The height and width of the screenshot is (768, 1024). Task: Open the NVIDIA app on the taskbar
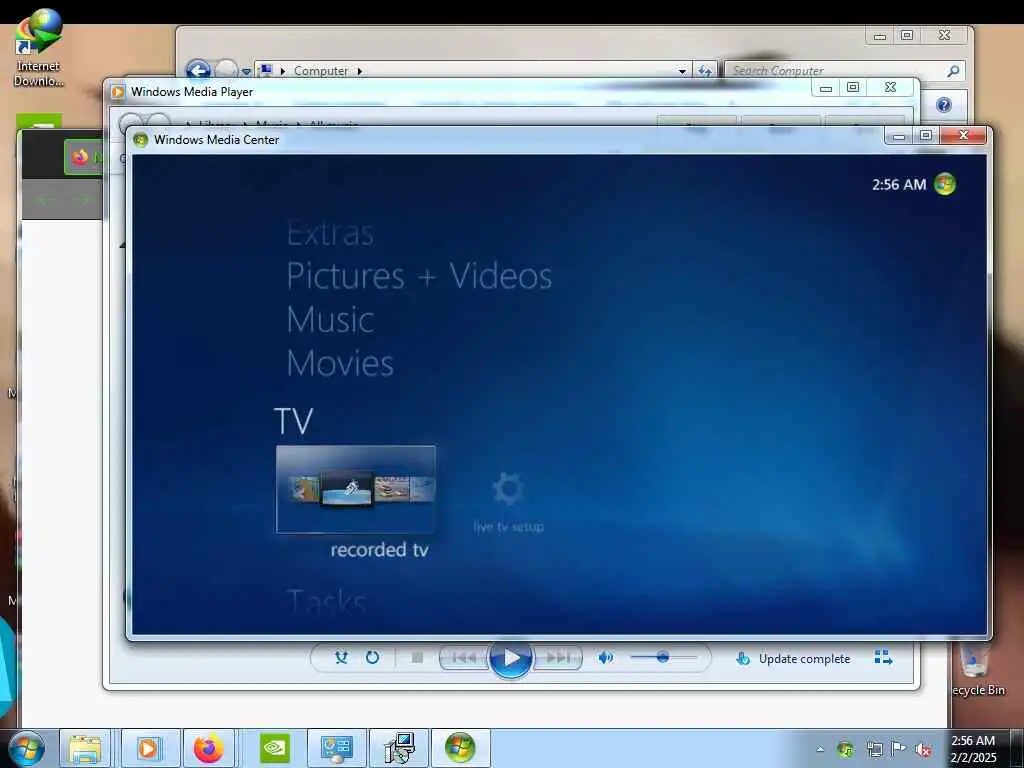274,748
